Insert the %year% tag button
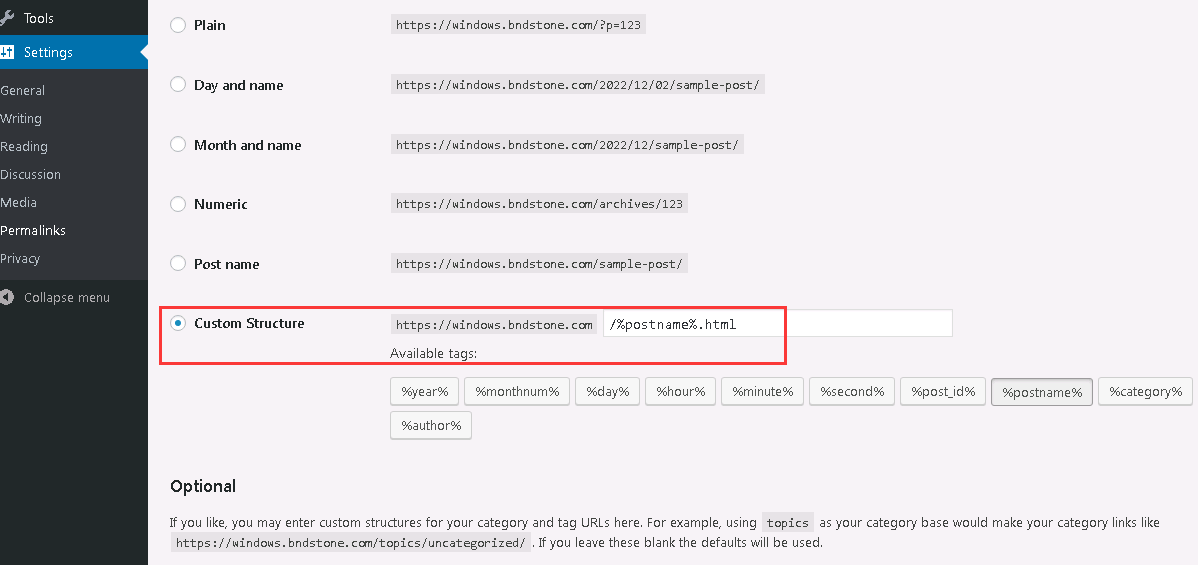Viewport: 1198px width, 565px height. point(425,391)
